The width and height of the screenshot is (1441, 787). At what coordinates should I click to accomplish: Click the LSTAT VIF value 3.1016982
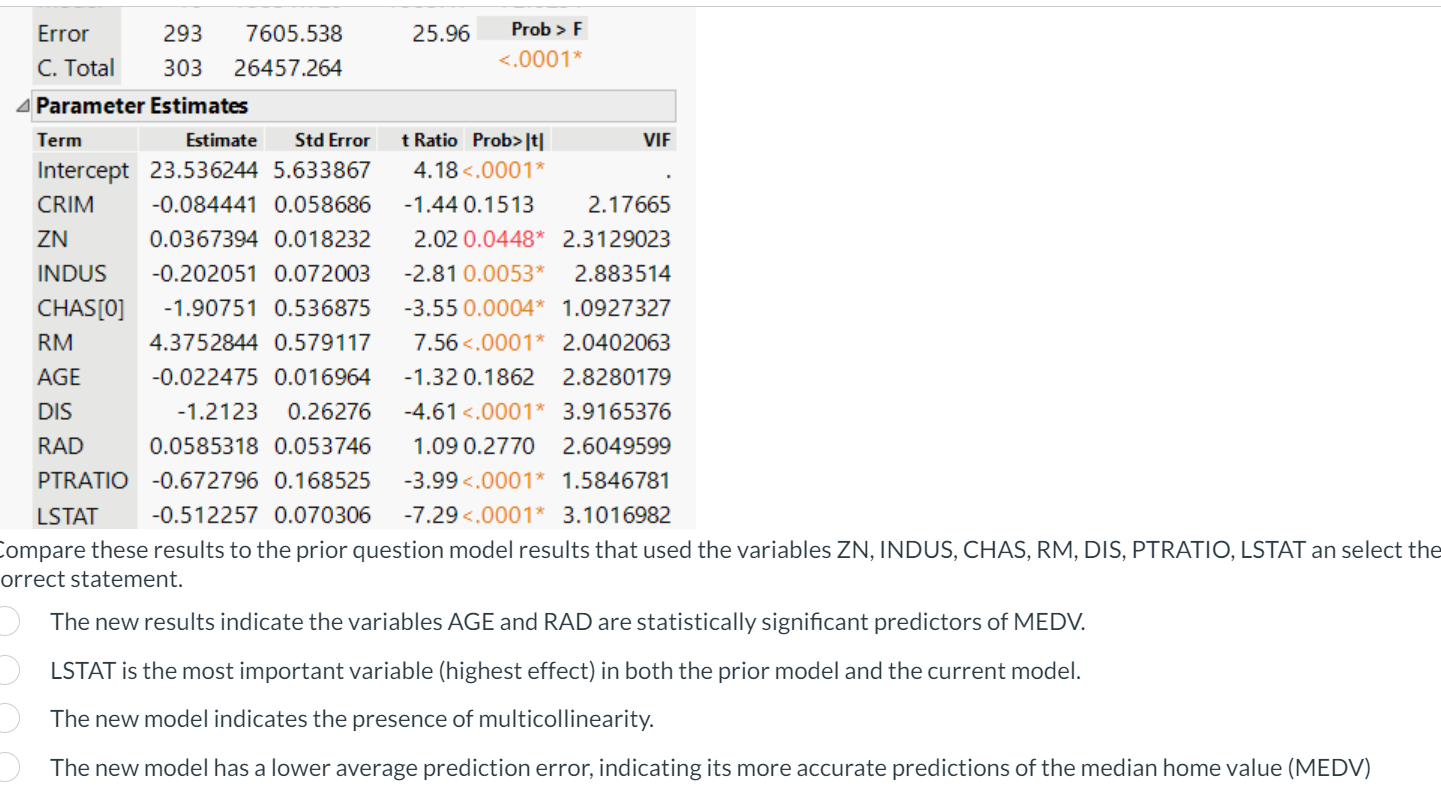click(x=617, y=515)
